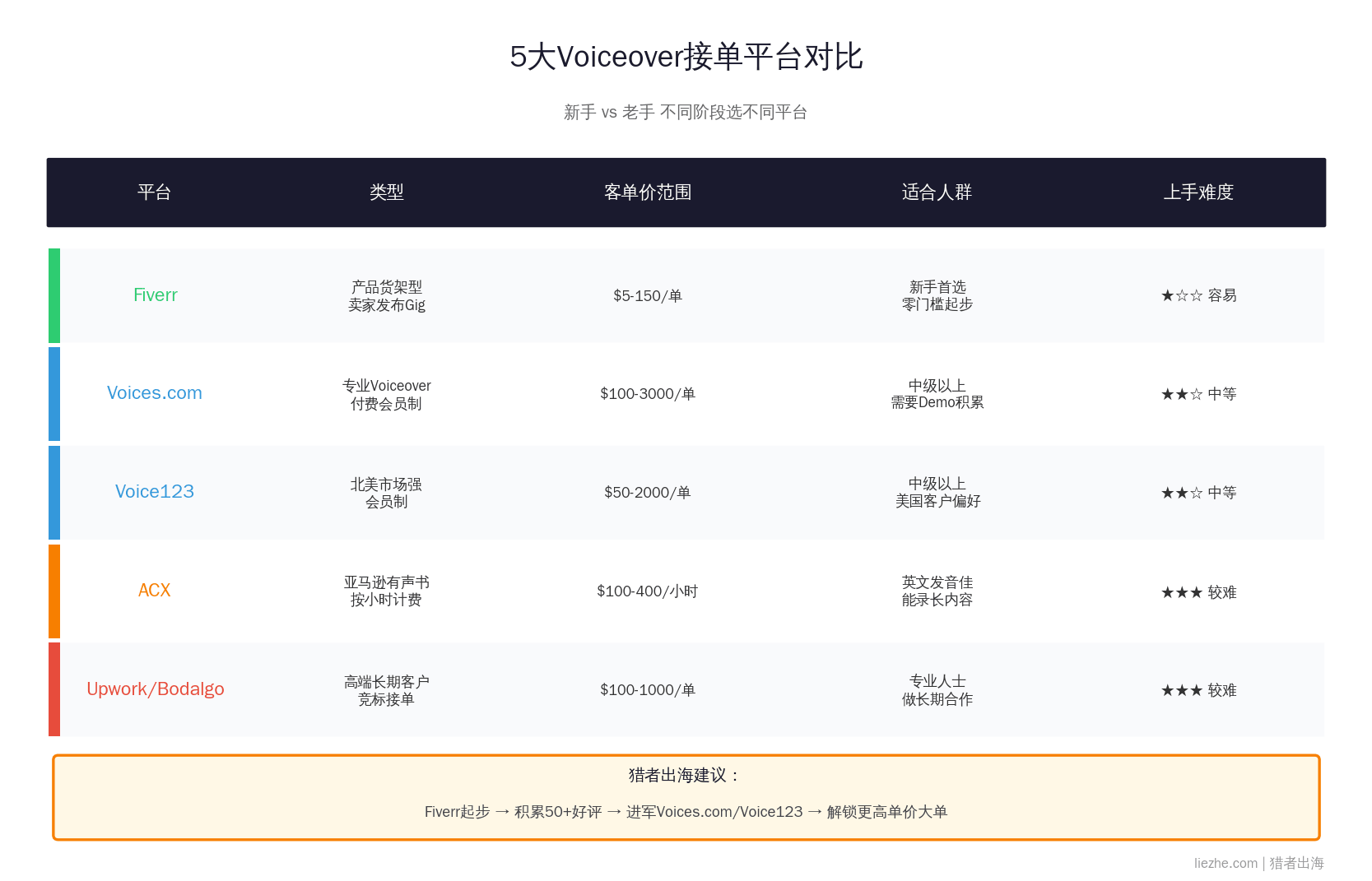Image resolution: width=1372 pixels, height=881 pixels.
Task: Click the $5-150/单 price cell
Action: click(x=648, y=295)
